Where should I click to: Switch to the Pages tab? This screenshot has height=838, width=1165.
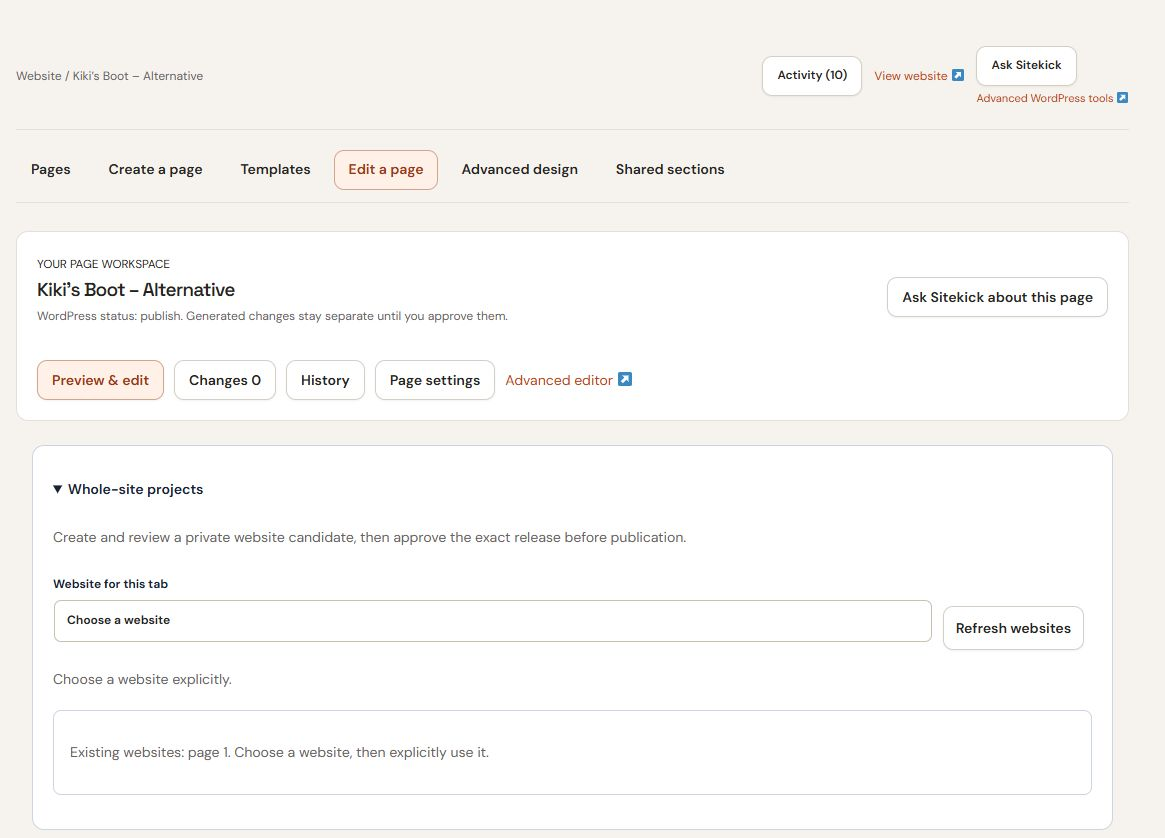[x=51, y=169]
